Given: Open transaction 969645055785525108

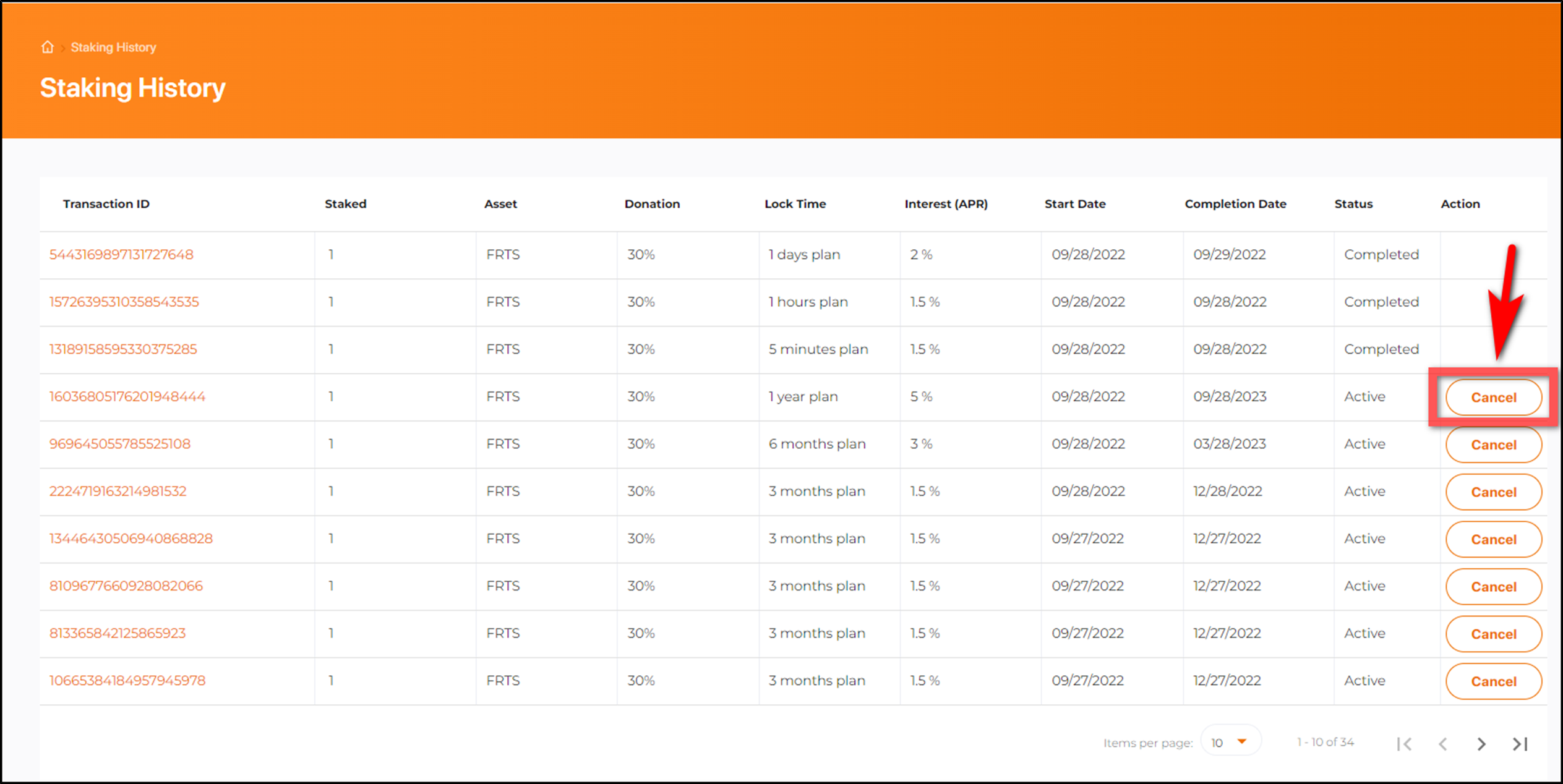Looking at the screenshot, I should click(x=119, y=444).
